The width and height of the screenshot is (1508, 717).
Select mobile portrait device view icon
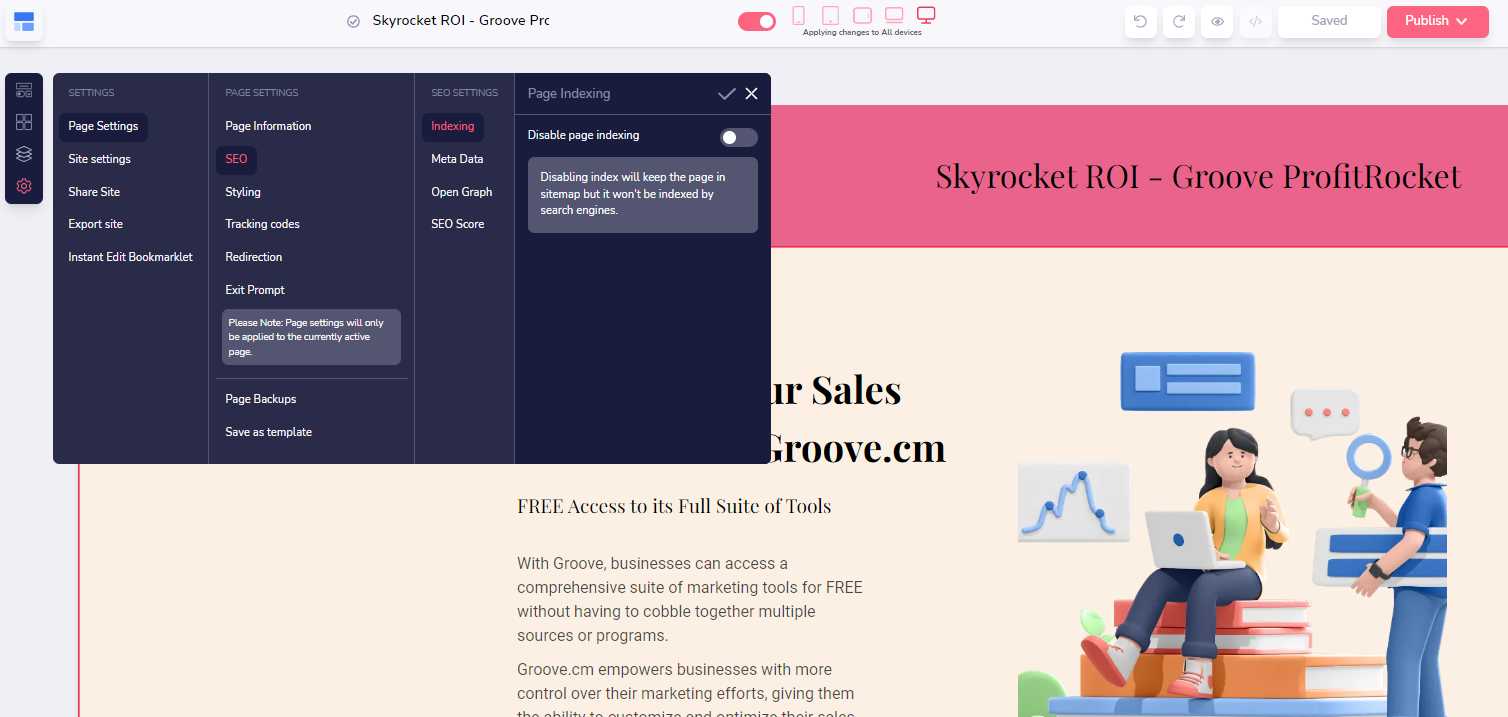[798, 15]
